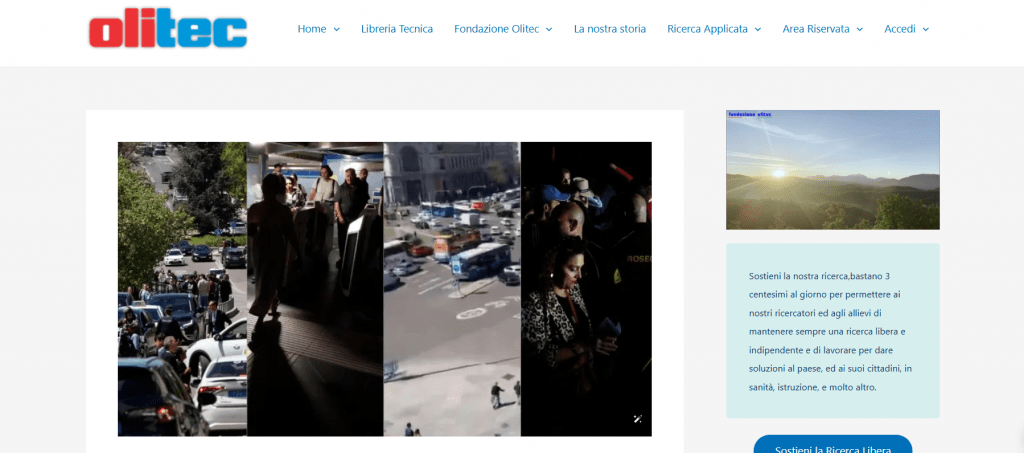Screen dimensions: 1024x453
Task: Click the Fondazione Olitec menu label
Action: coord(496,29)
